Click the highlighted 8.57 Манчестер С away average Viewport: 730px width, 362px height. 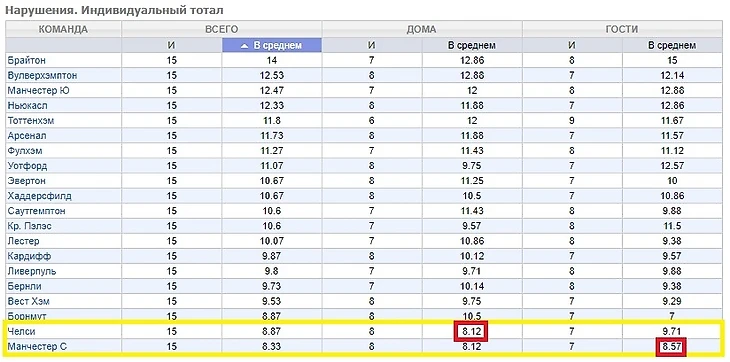[671, 347]
